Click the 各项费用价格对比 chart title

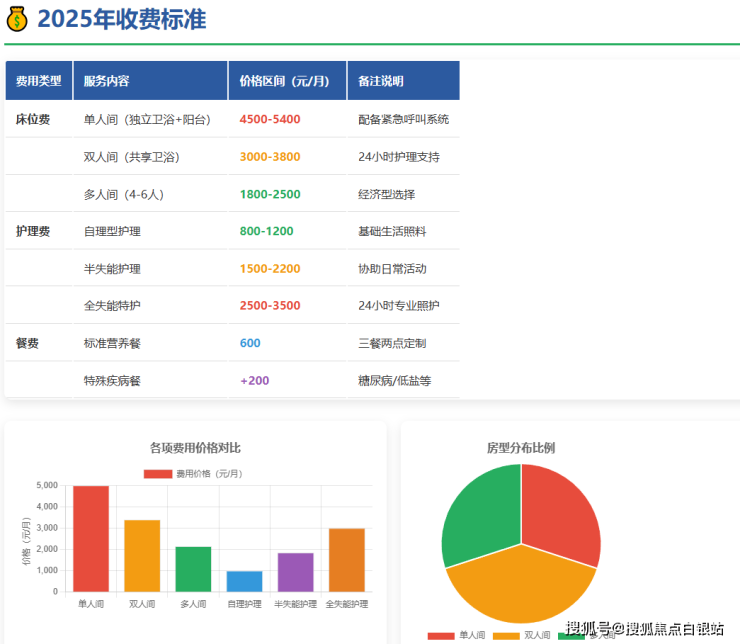point(195,447)
